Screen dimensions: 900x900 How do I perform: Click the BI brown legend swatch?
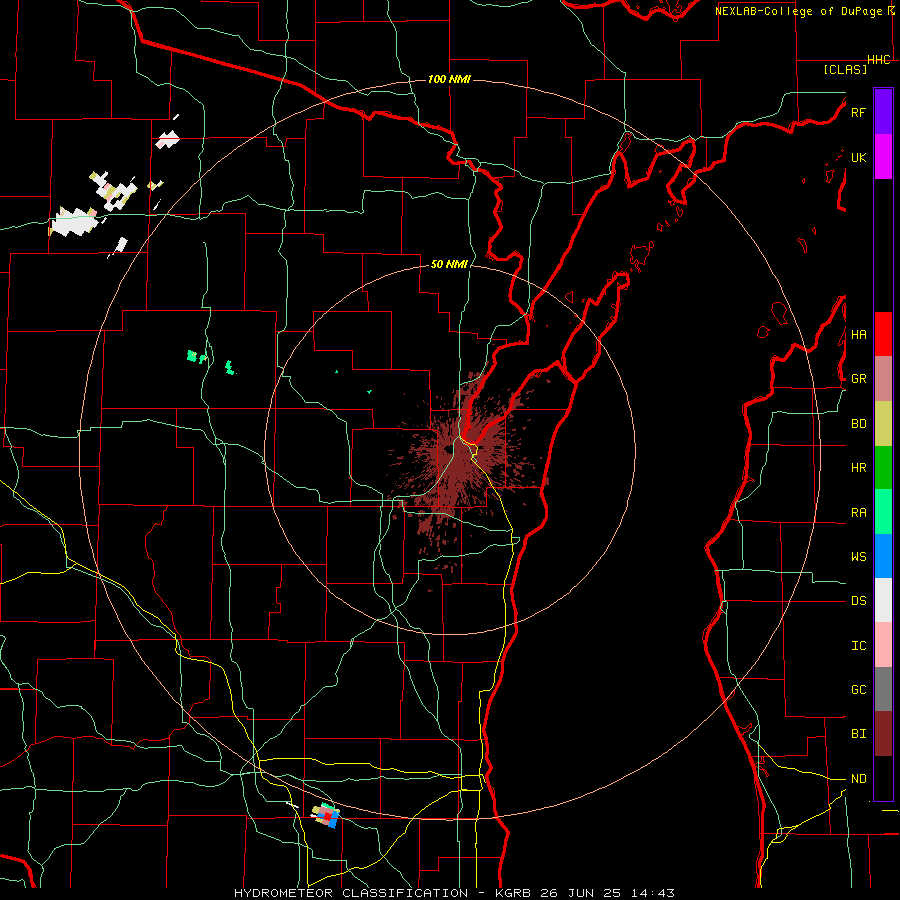(x=883, y=734)
